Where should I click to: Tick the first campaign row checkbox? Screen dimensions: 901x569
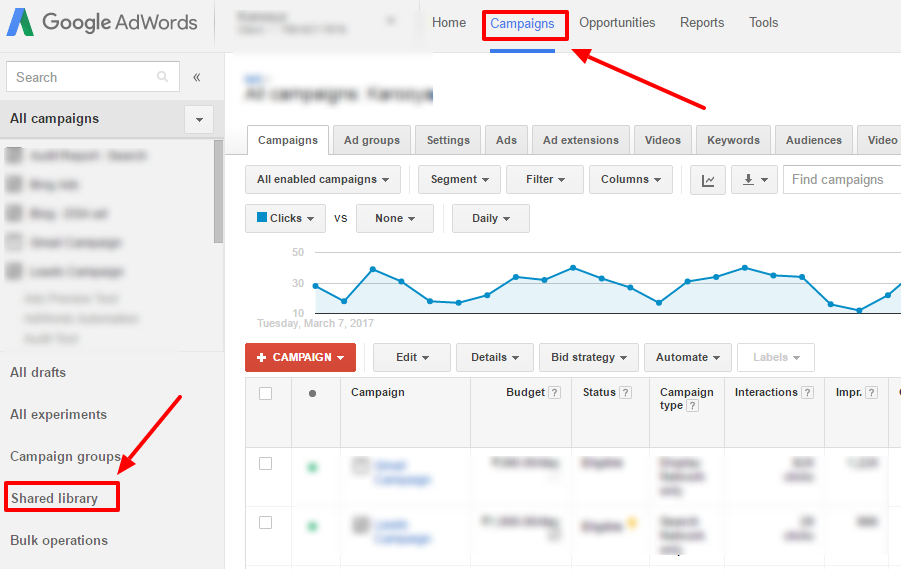point(265,464)
